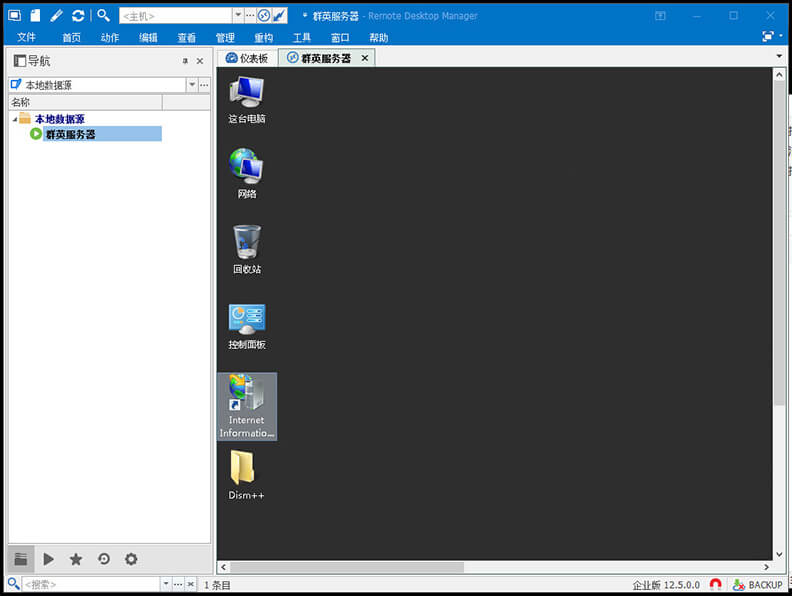
Task: Click the ribbon display options icon in title bar
Action: click(x=660, y=16)
